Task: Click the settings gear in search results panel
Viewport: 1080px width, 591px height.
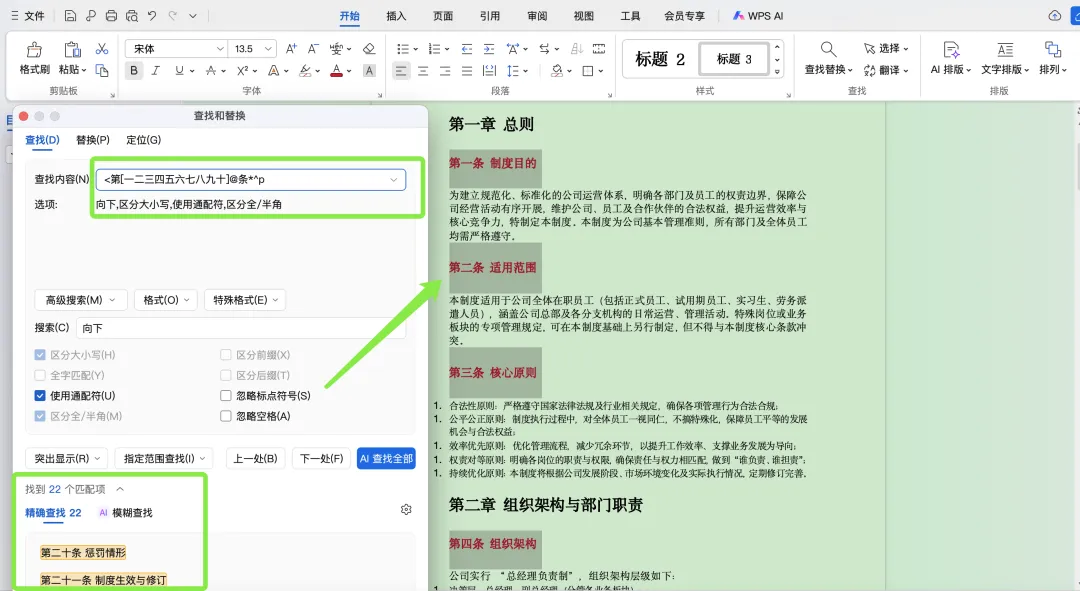Action: click(x=406, y=509)
